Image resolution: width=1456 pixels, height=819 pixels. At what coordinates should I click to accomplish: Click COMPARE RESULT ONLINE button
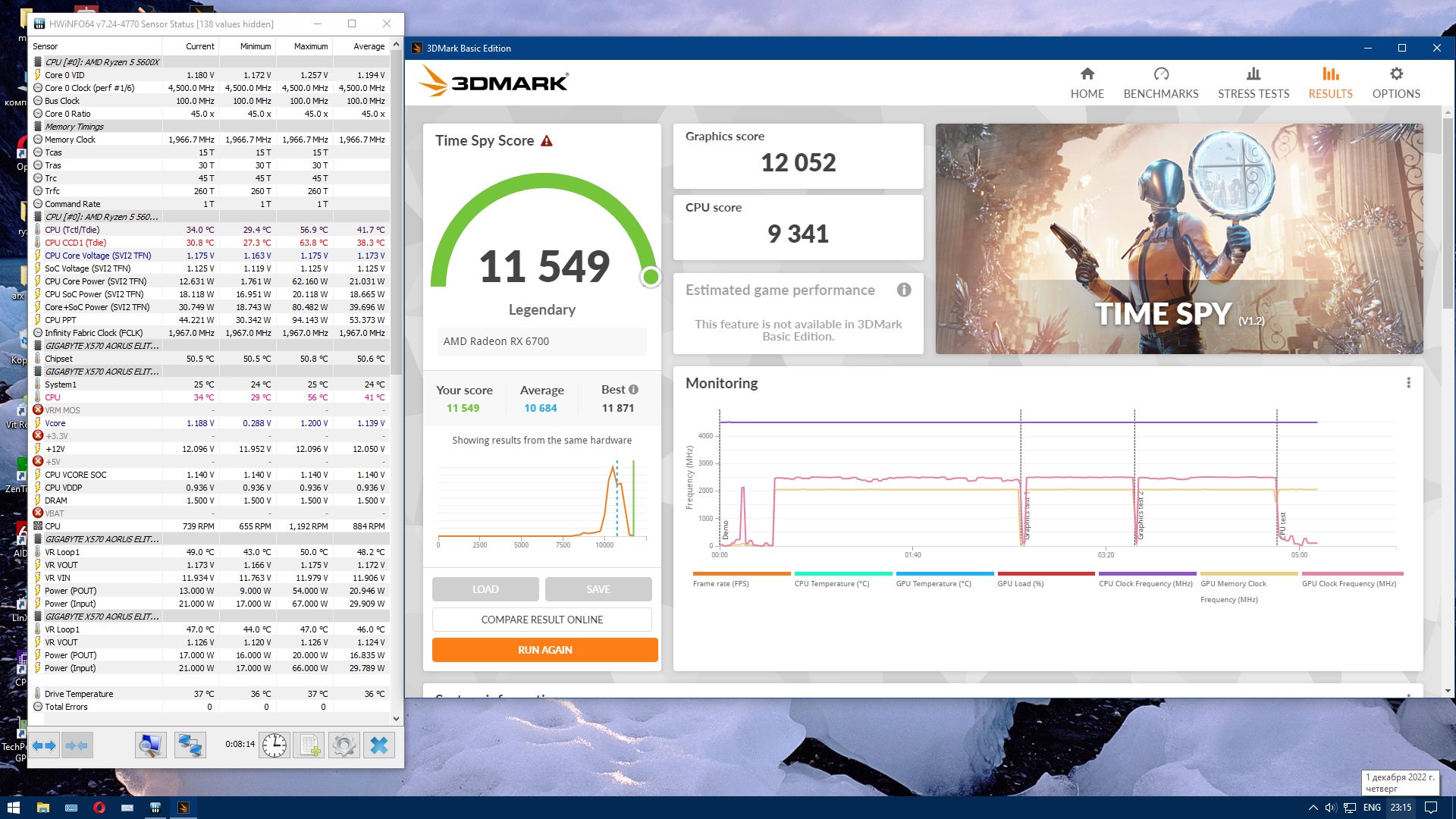pos(541,620)
